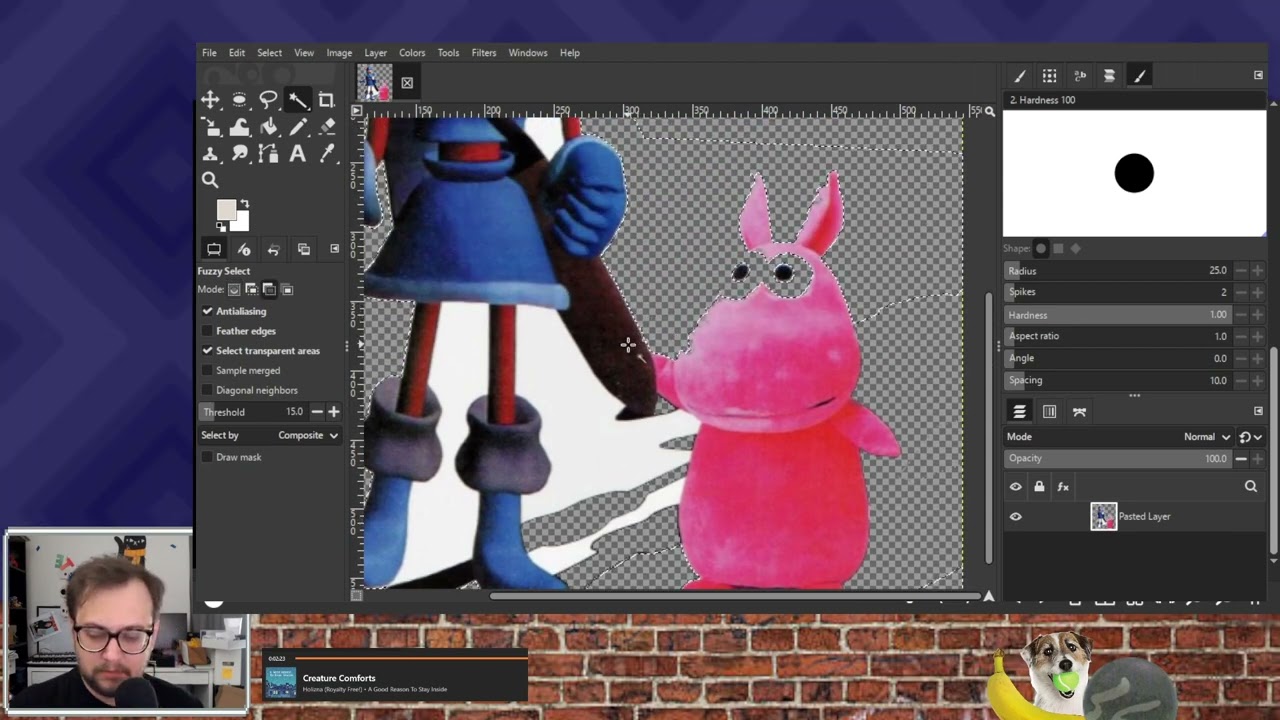Hide the Pasted Layer via eye icon
The height and width of the screenshot is (720, 1280).
[1016, 517]
